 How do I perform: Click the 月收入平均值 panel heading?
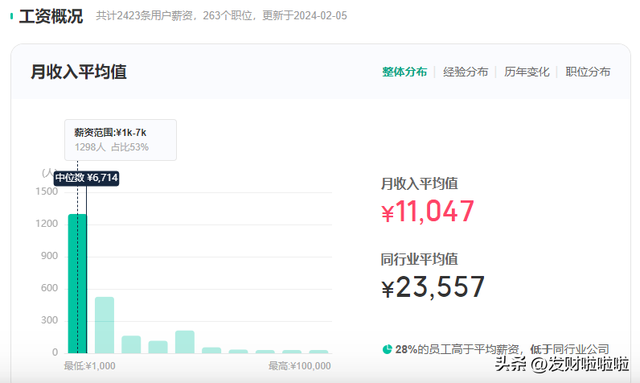[x=78, y=72]
